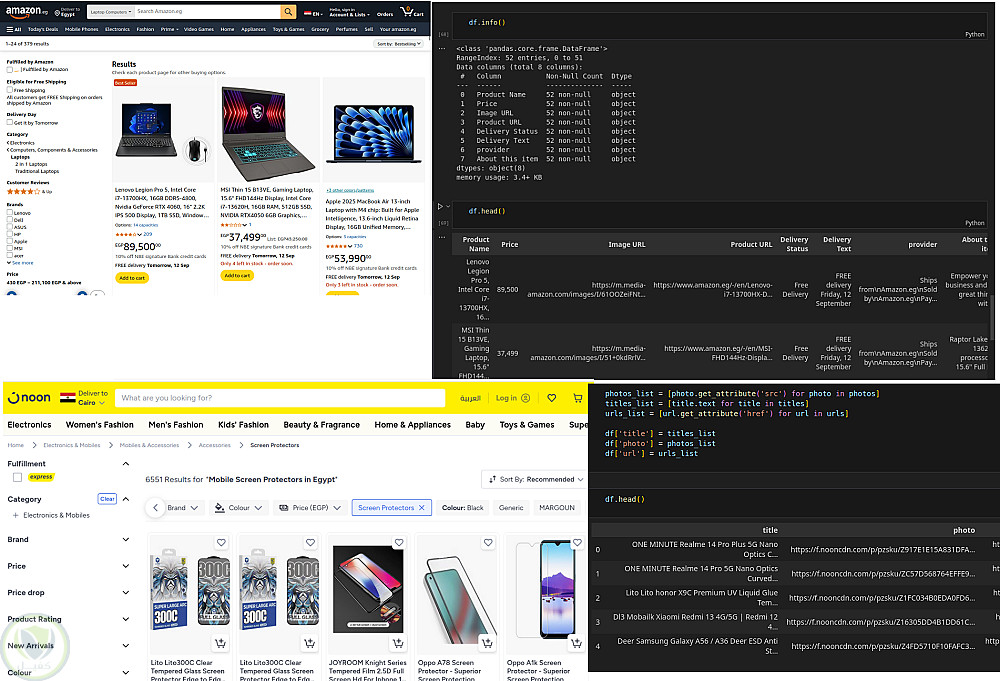1000x681 pixels.
Task: Click the noon search input field
Action: [x=280, y=398]
